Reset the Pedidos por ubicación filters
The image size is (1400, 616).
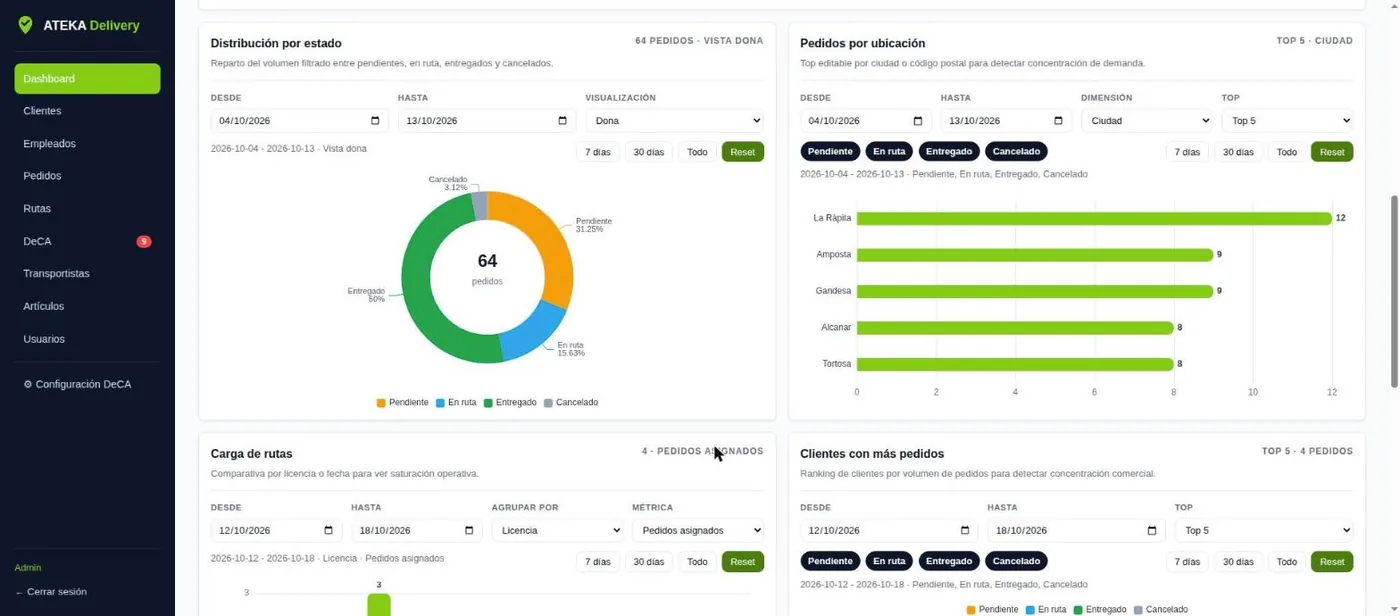click(1332, 152)
